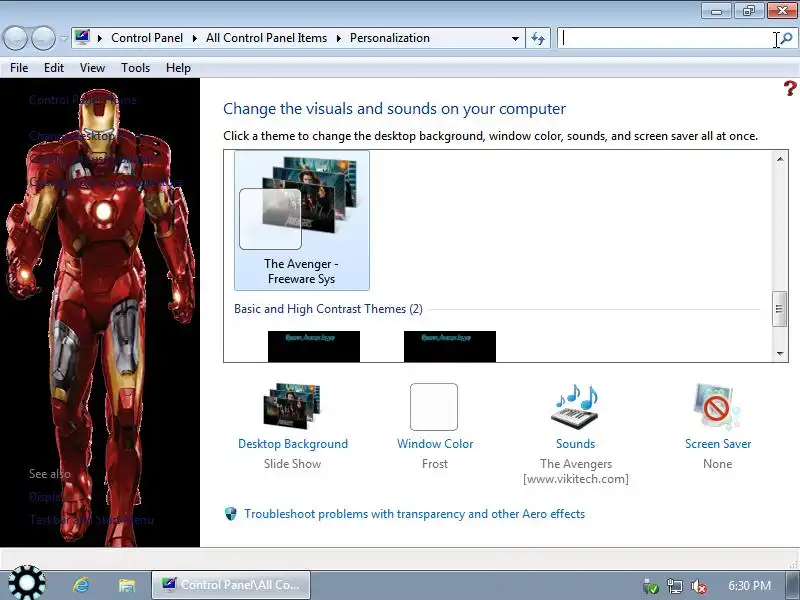Expand breadcrumb arrow before Personalization
800x600 pixels.
click(338, 38)
